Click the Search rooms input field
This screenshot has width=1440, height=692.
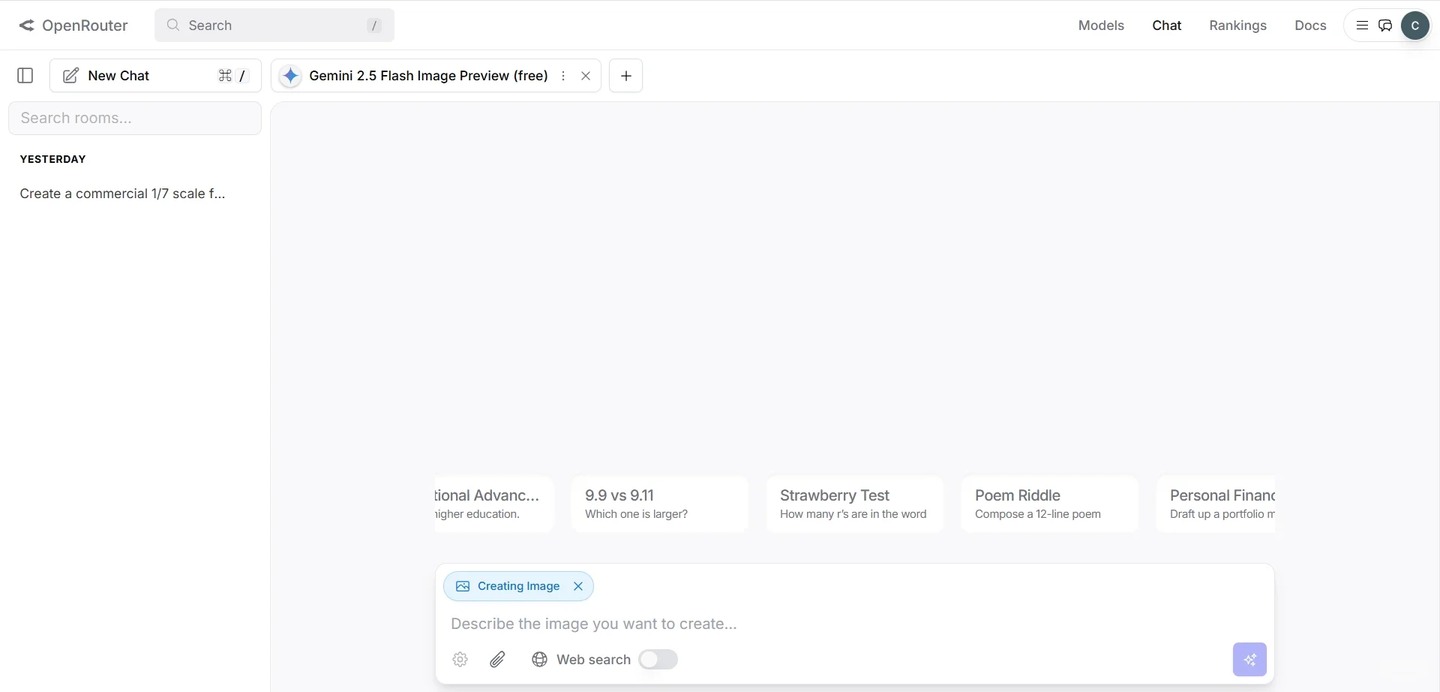point(135,118)
